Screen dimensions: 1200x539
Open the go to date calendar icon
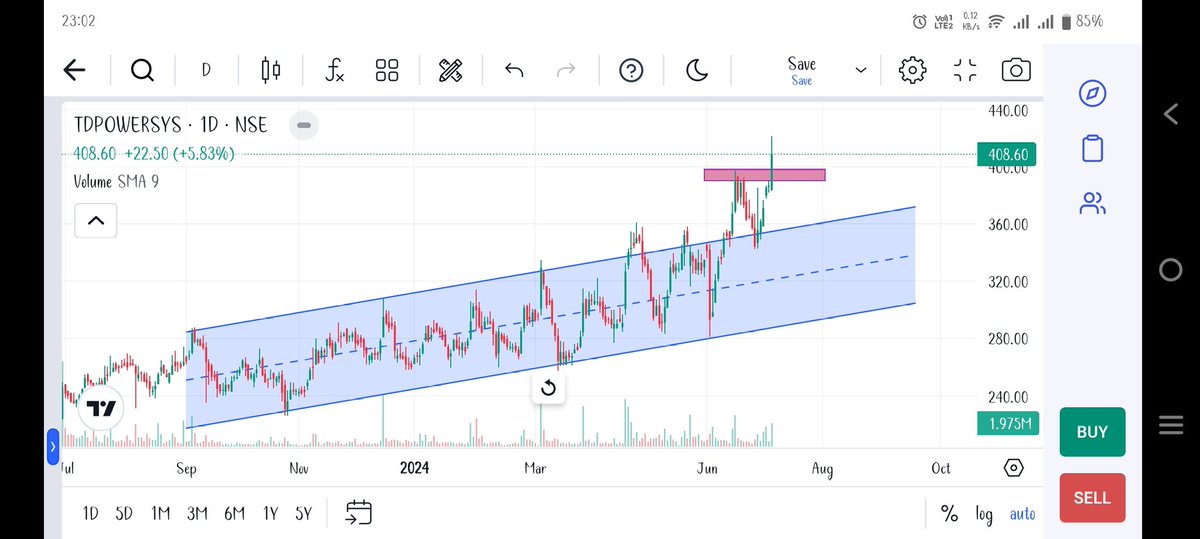(x=359, y=513)
